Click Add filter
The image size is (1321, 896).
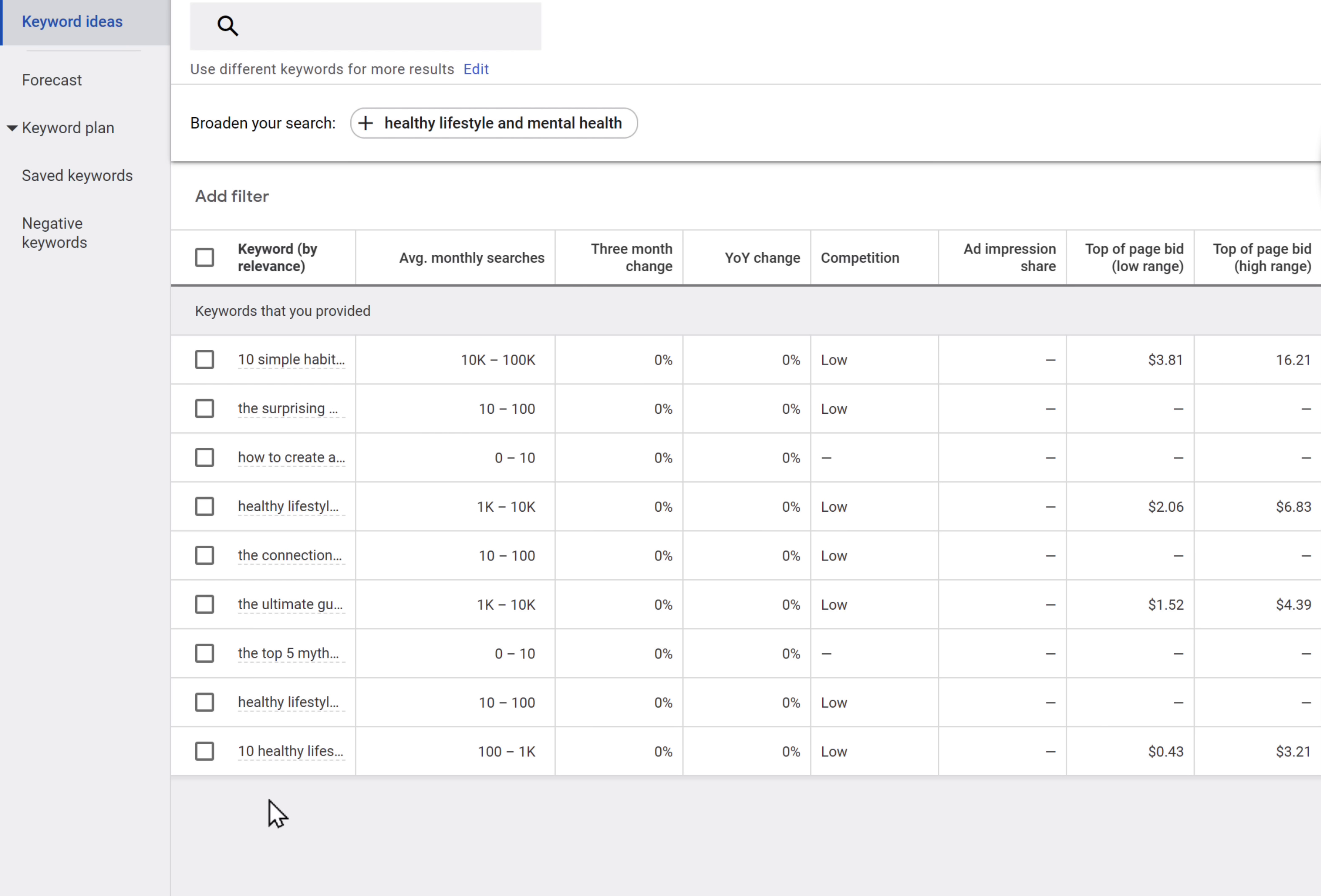click(232, 196)
